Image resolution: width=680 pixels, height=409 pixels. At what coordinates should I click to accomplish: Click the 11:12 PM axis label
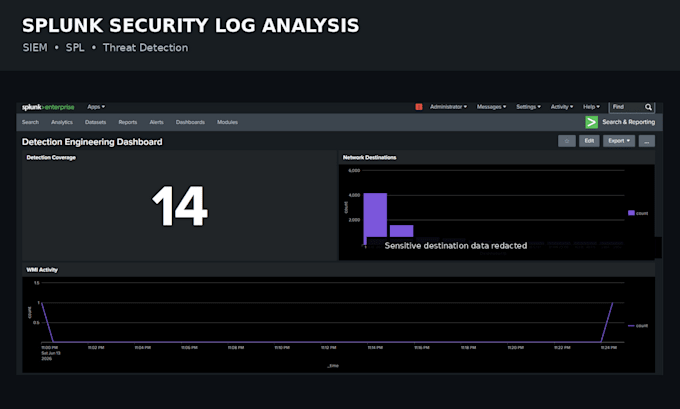click(x=329, y=347)
